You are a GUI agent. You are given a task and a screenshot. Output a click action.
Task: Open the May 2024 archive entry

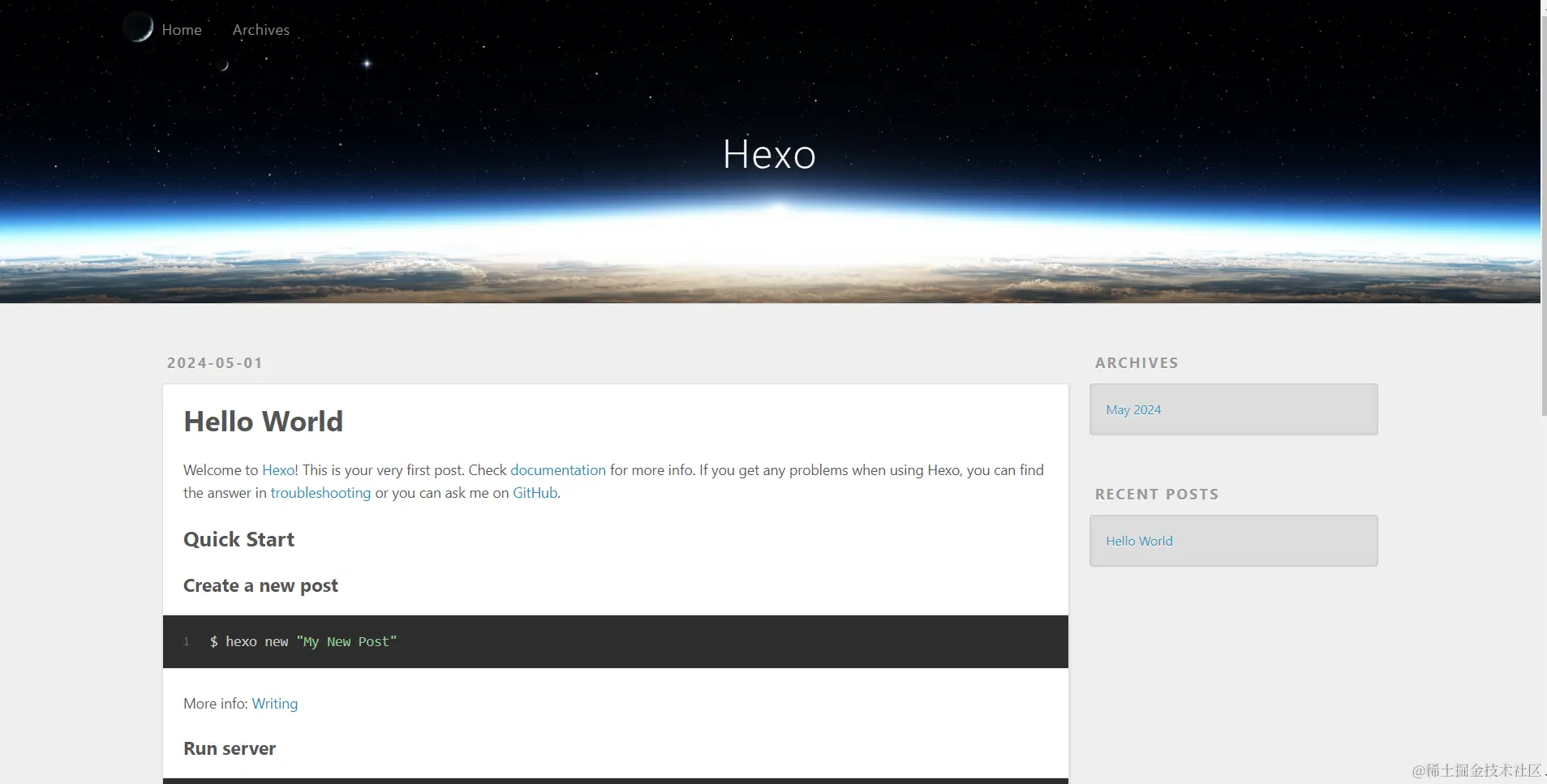coord(1132,409)
